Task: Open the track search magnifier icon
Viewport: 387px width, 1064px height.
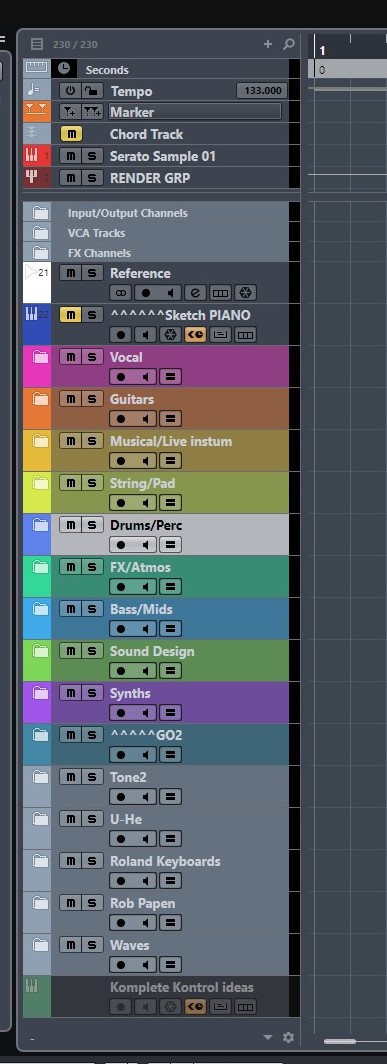Action: (289, 44)
